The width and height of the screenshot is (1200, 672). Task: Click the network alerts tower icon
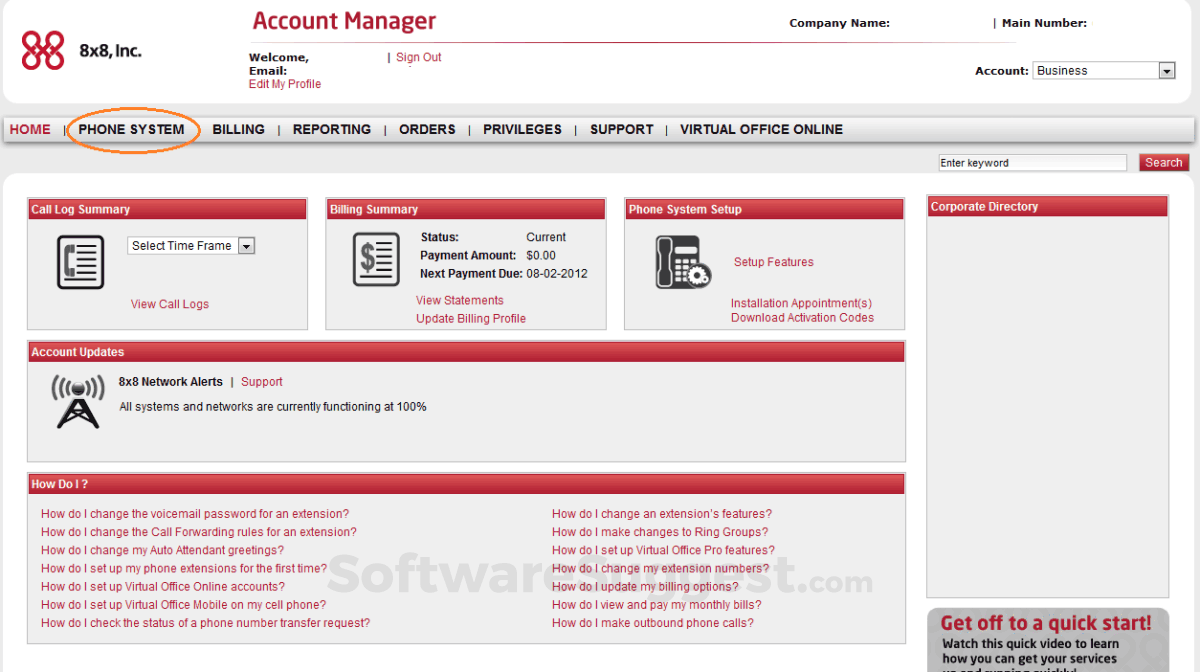click(78, 403)
